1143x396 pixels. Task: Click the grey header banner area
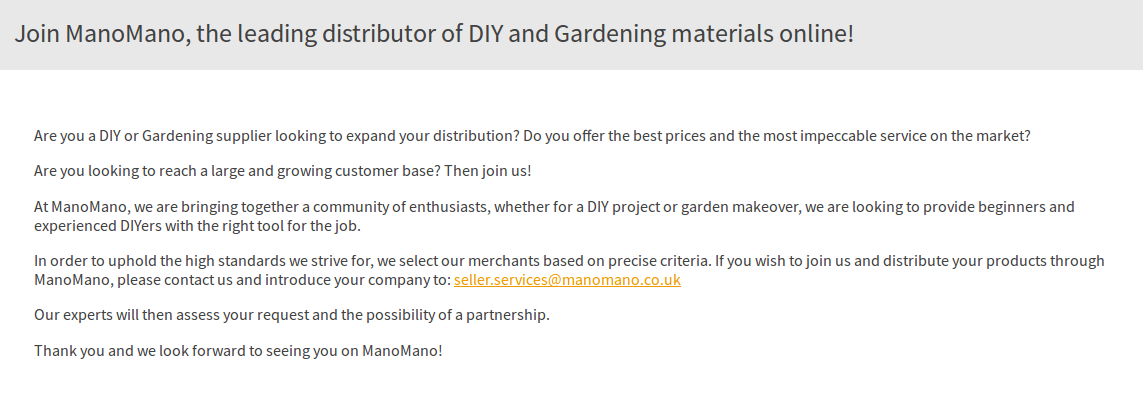pos(572,35)
